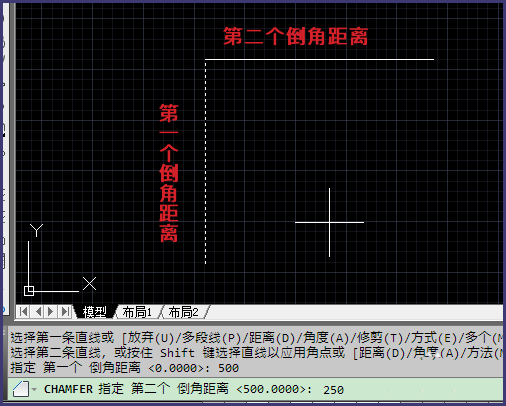Go to previous layout tab arrow

click(x=38, y=312)
